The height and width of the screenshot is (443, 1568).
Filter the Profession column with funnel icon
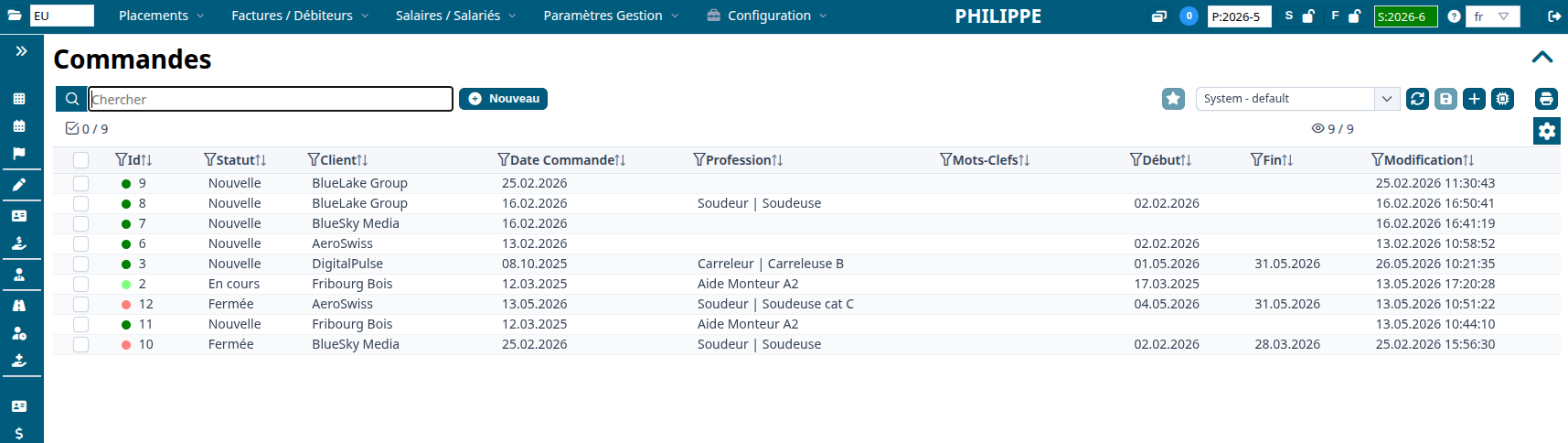click(699, 160)
